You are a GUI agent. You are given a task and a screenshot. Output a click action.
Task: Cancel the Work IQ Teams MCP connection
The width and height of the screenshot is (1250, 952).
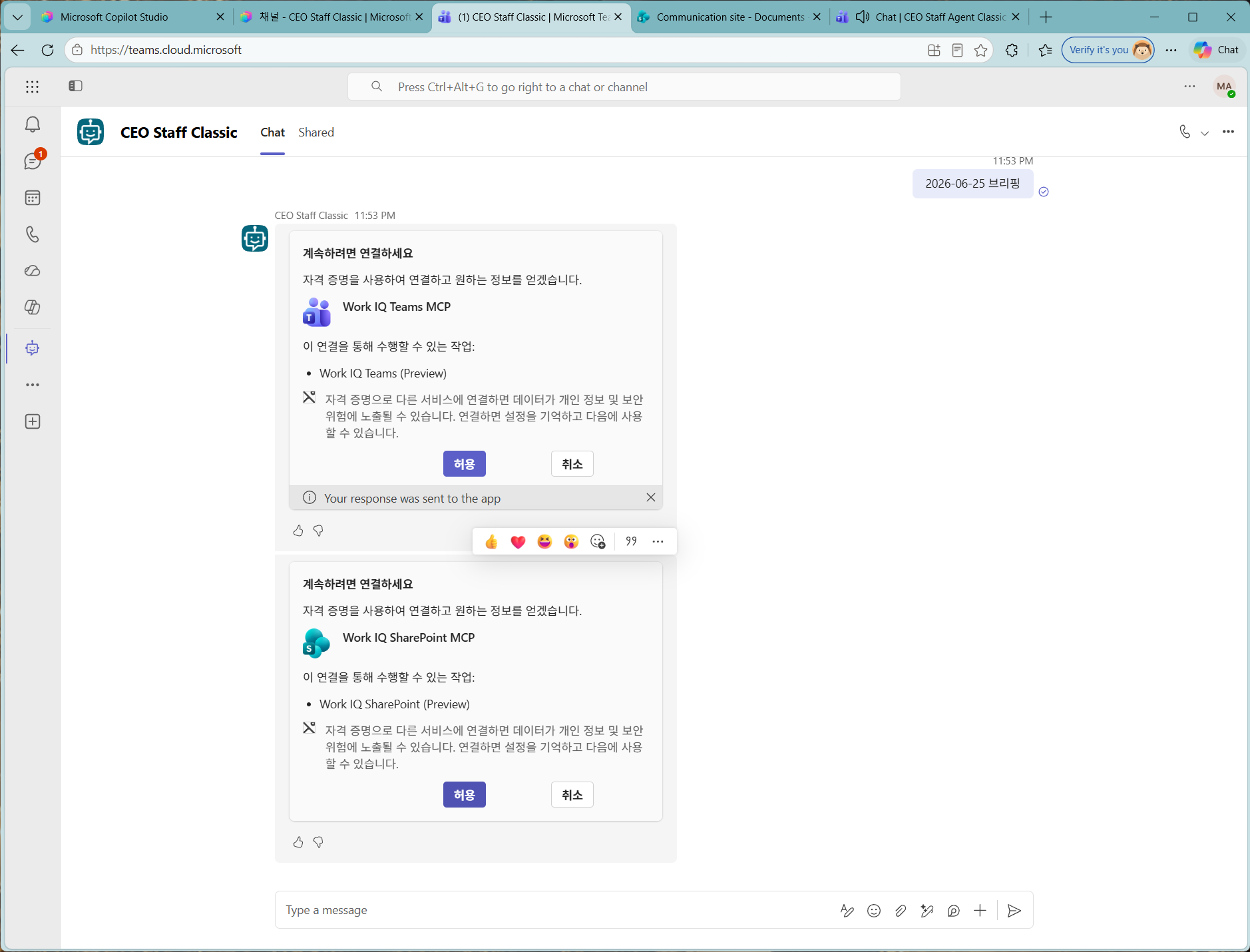[x=572, y=464]
